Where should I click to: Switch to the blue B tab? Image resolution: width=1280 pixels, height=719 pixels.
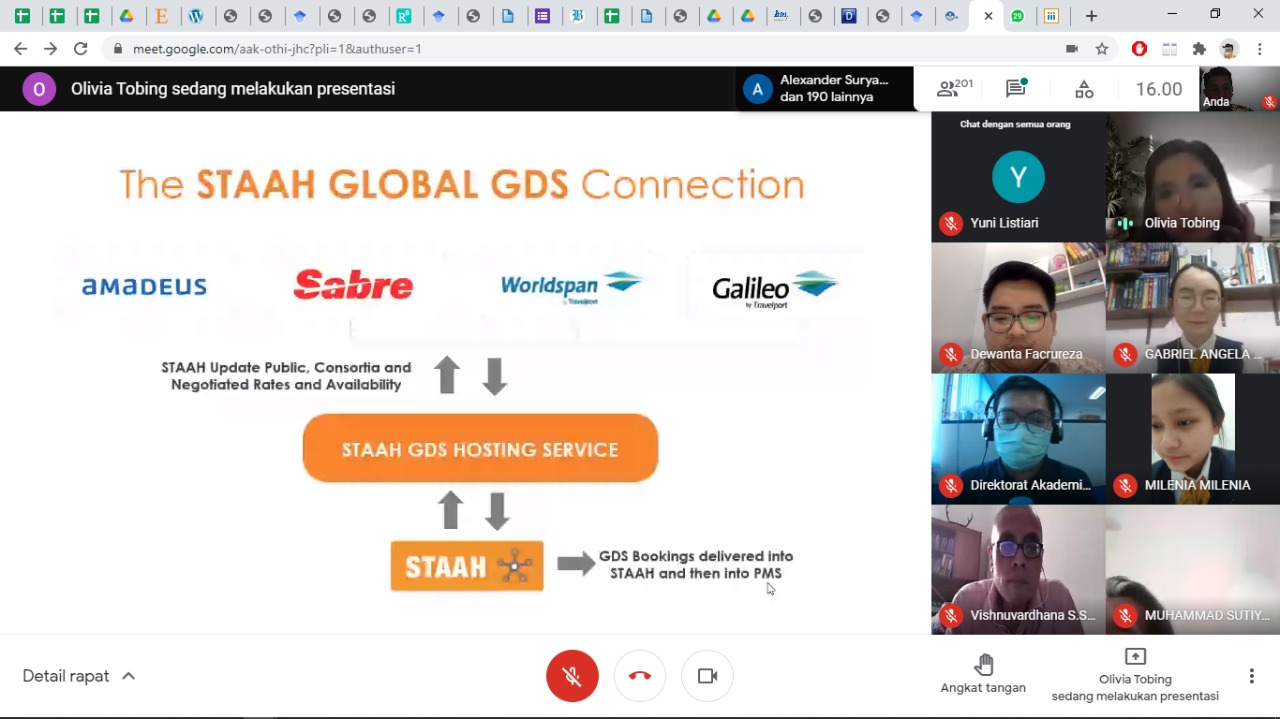[x=577, y=16]
